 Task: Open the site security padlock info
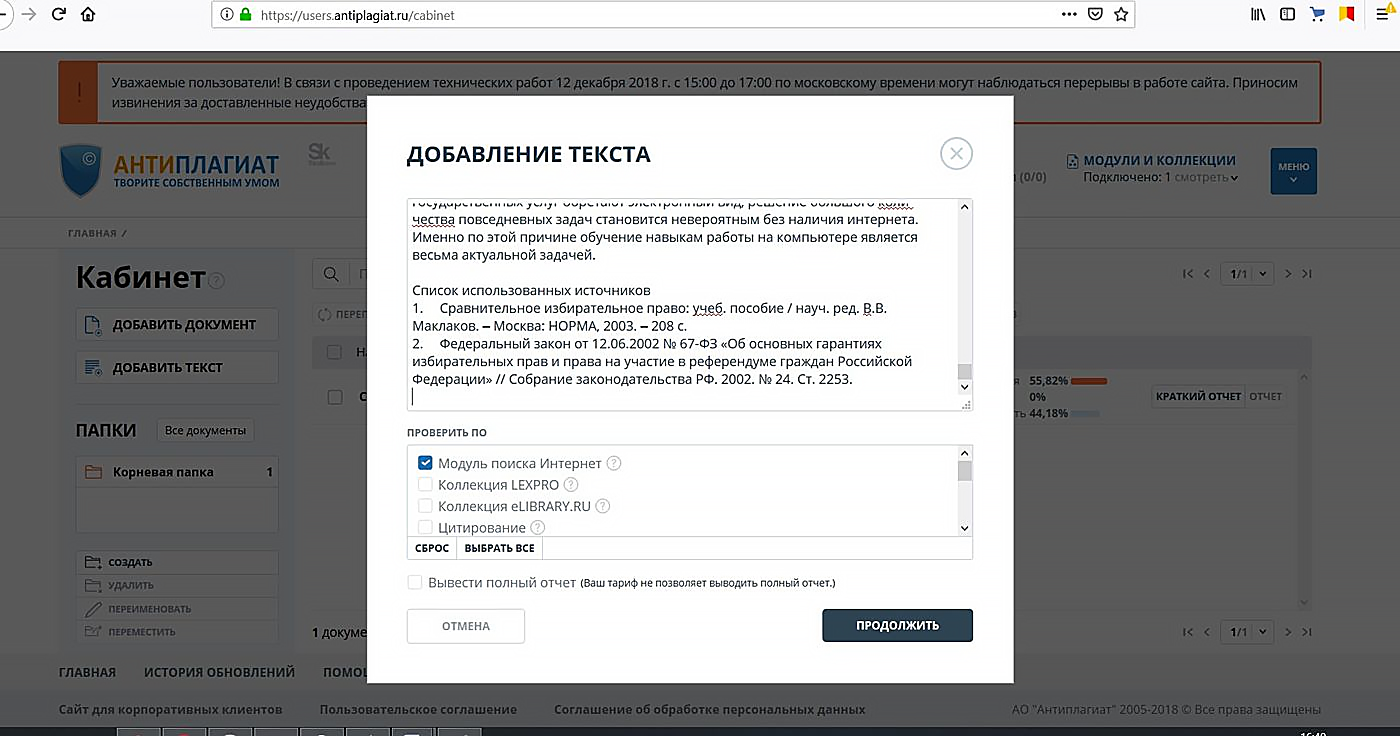(244, 15)
